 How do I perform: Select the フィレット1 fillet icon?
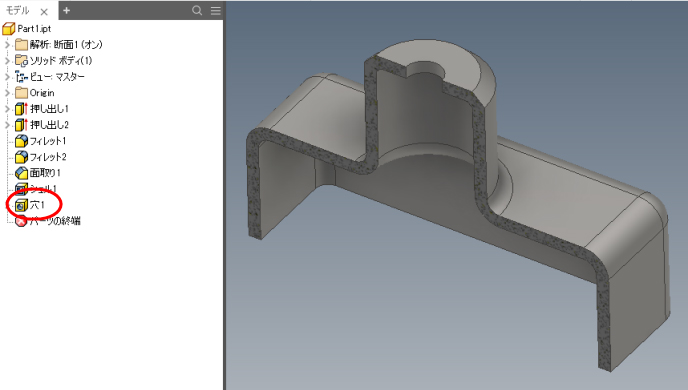click(21, 141)
